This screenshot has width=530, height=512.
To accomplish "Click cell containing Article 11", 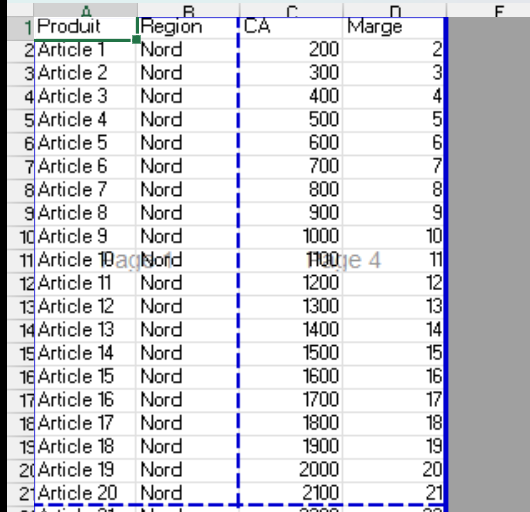I will (85, 284).
